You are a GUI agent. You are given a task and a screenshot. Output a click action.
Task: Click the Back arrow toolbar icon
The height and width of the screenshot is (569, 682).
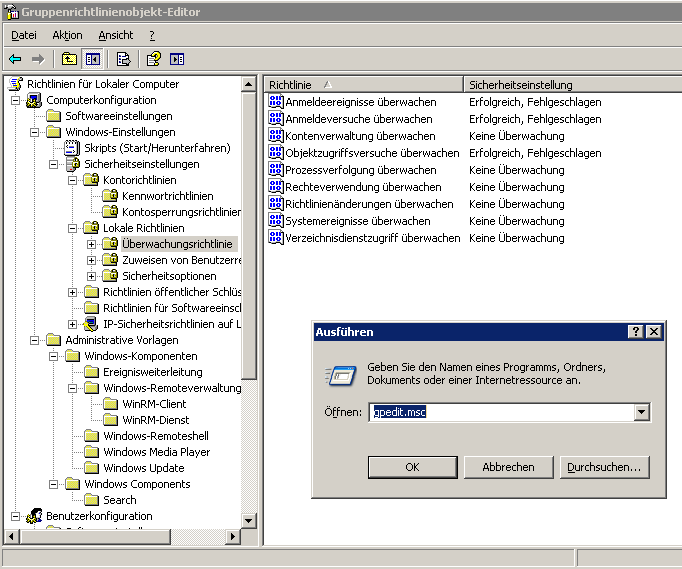click(15, 59)
